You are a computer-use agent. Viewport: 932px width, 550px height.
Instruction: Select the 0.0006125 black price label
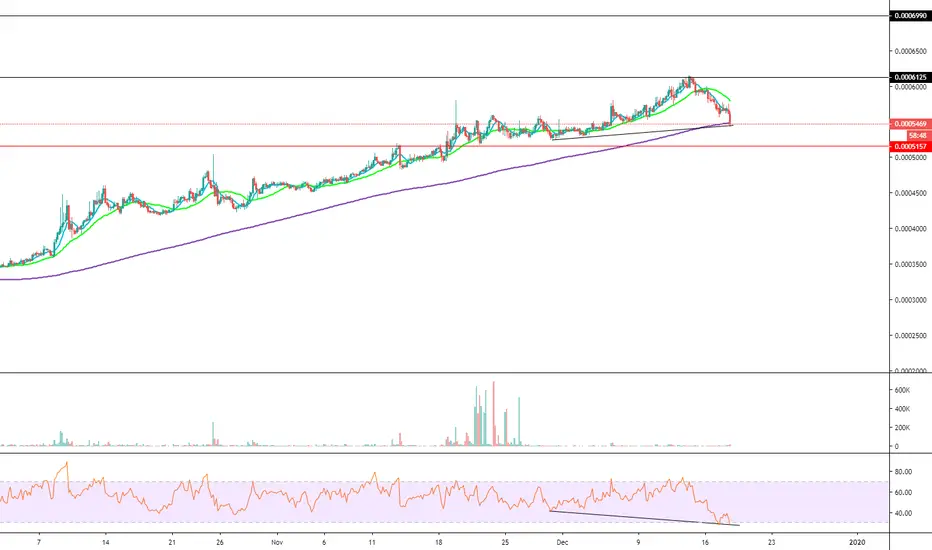click(911, 77)
